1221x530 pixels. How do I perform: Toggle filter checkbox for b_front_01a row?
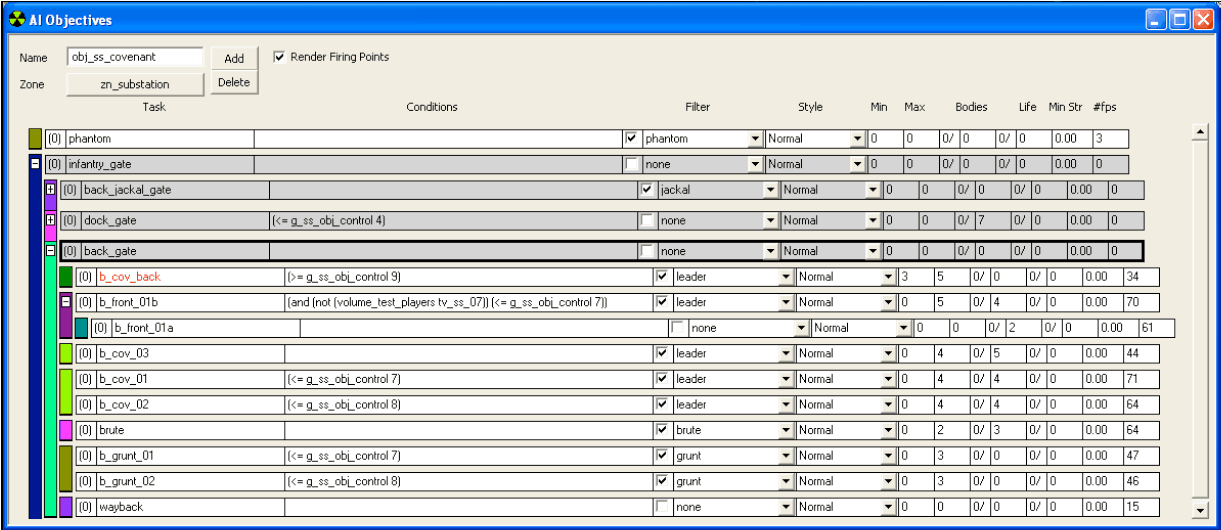point(677,327)
